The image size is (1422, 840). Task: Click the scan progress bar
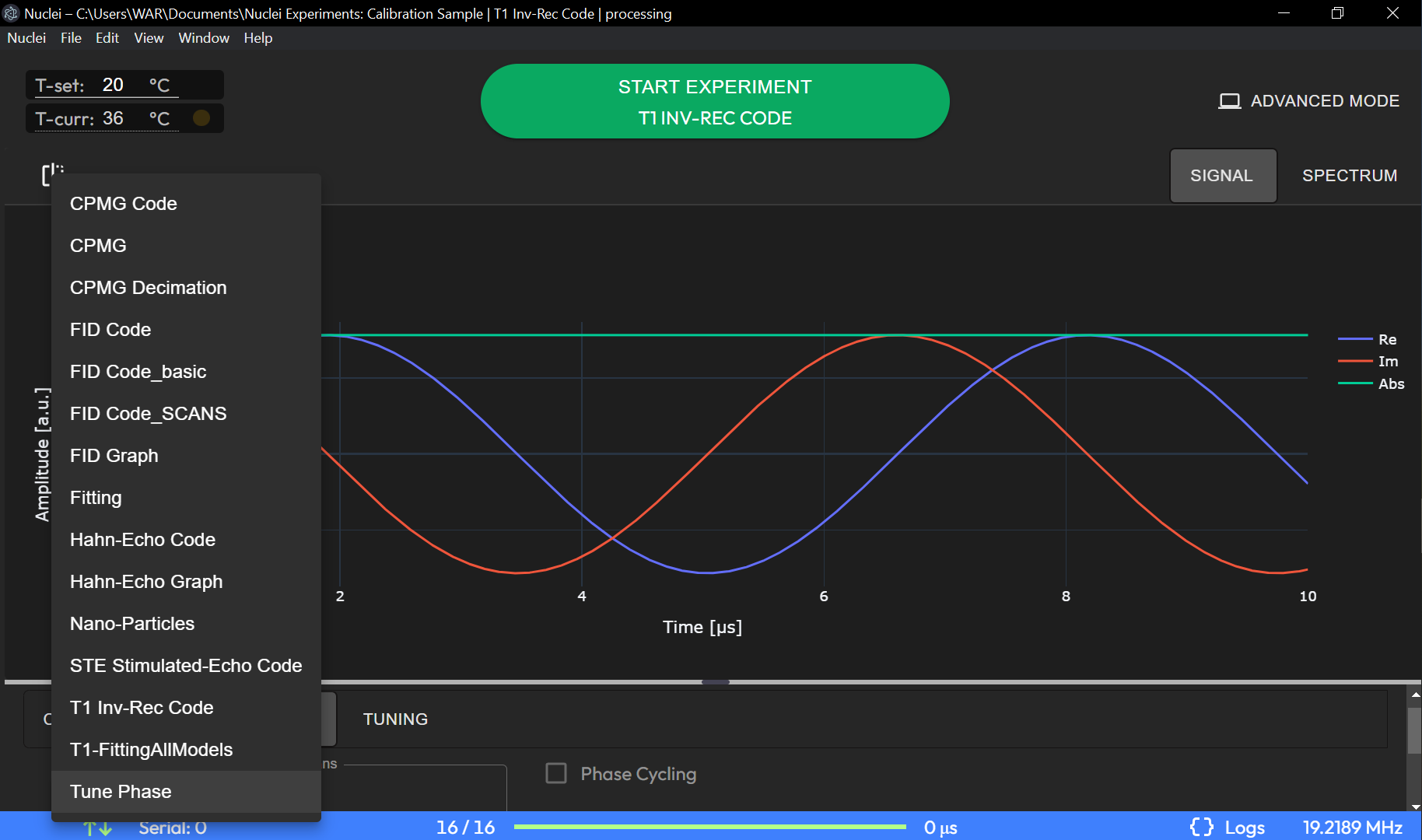[710, 827]
